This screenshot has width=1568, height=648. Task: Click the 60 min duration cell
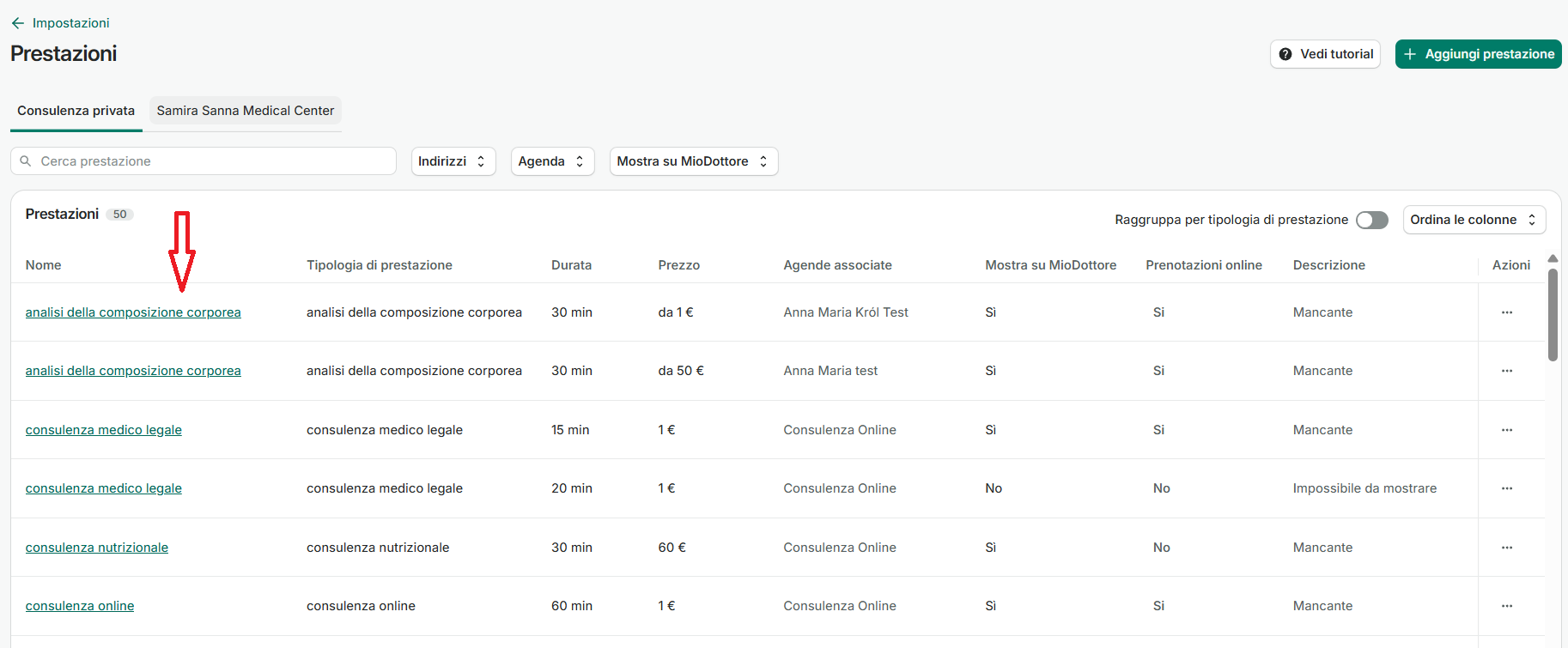tap(572, 606)
